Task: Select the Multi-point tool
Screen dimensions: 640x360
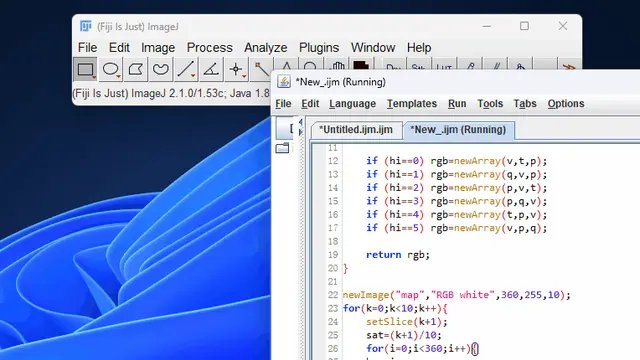Action: click(236, 69)
